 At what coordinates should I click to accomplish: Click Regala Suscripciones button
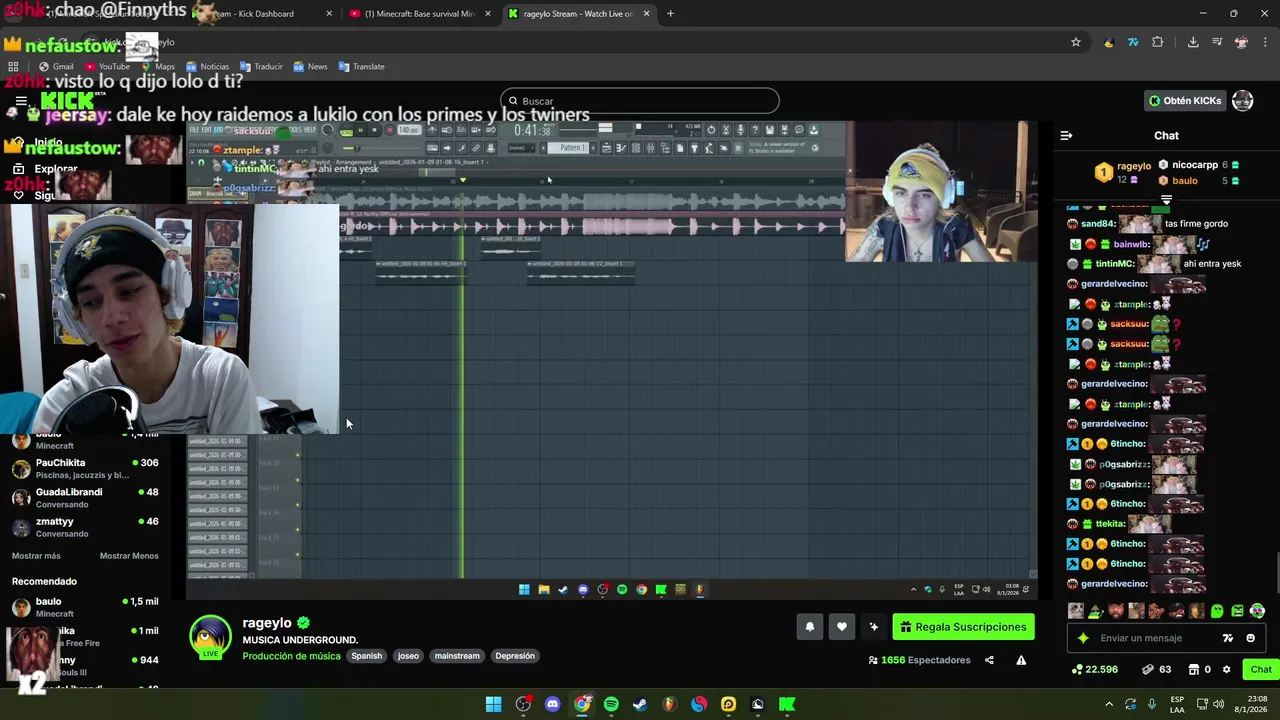click(963, 627)
